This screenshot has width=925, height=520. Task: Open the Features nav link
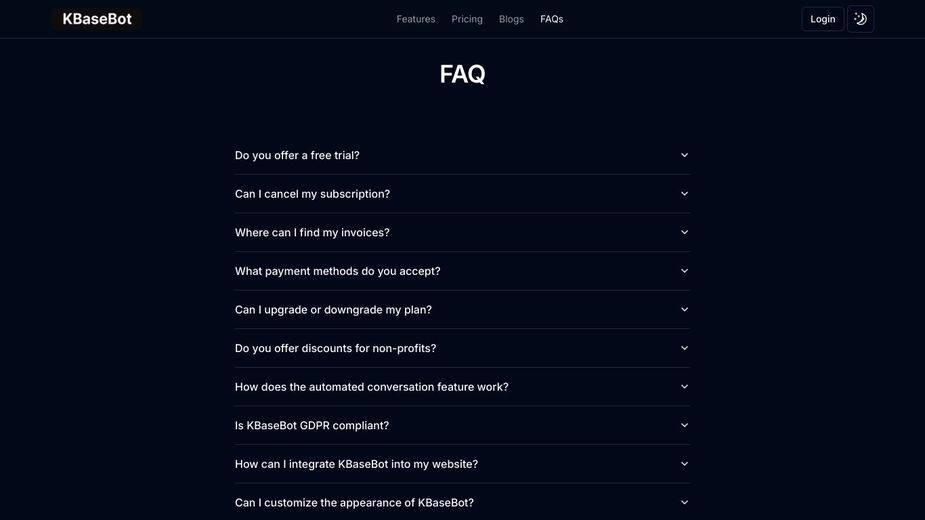(415, 19)
